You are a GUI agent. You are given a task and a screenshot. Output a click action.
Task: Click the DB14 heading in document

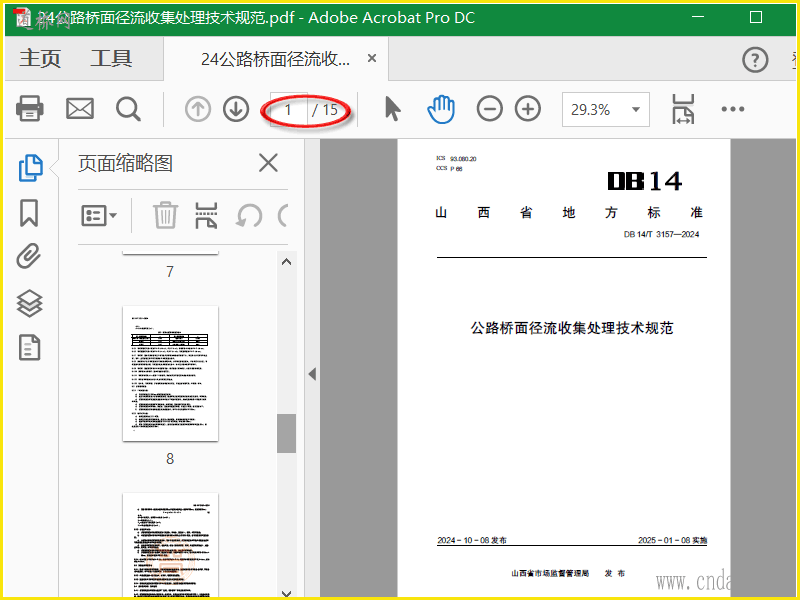tap(645, 181)
